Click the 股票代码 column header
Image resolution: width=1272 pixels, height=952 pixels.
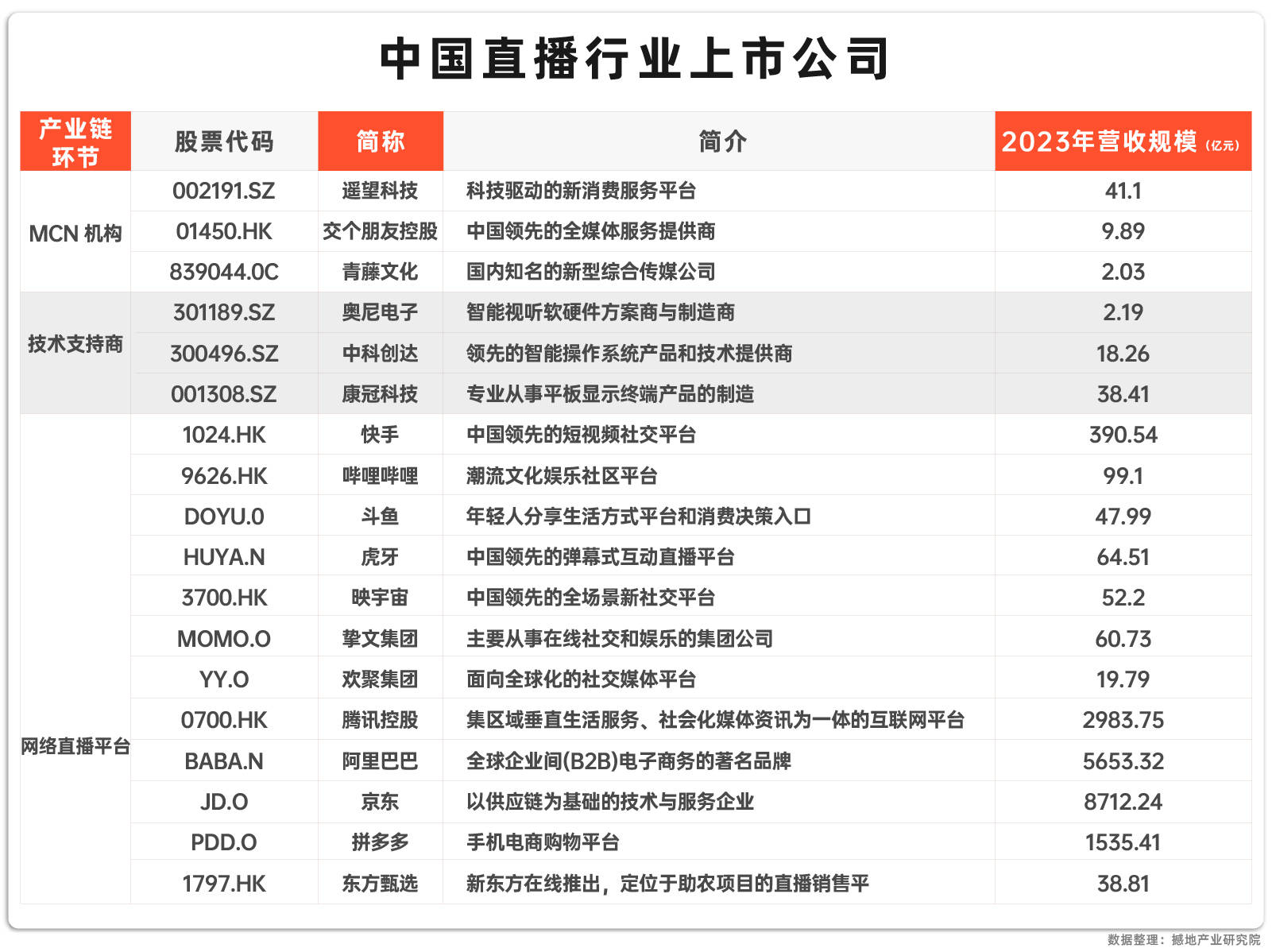pos(224,141)
